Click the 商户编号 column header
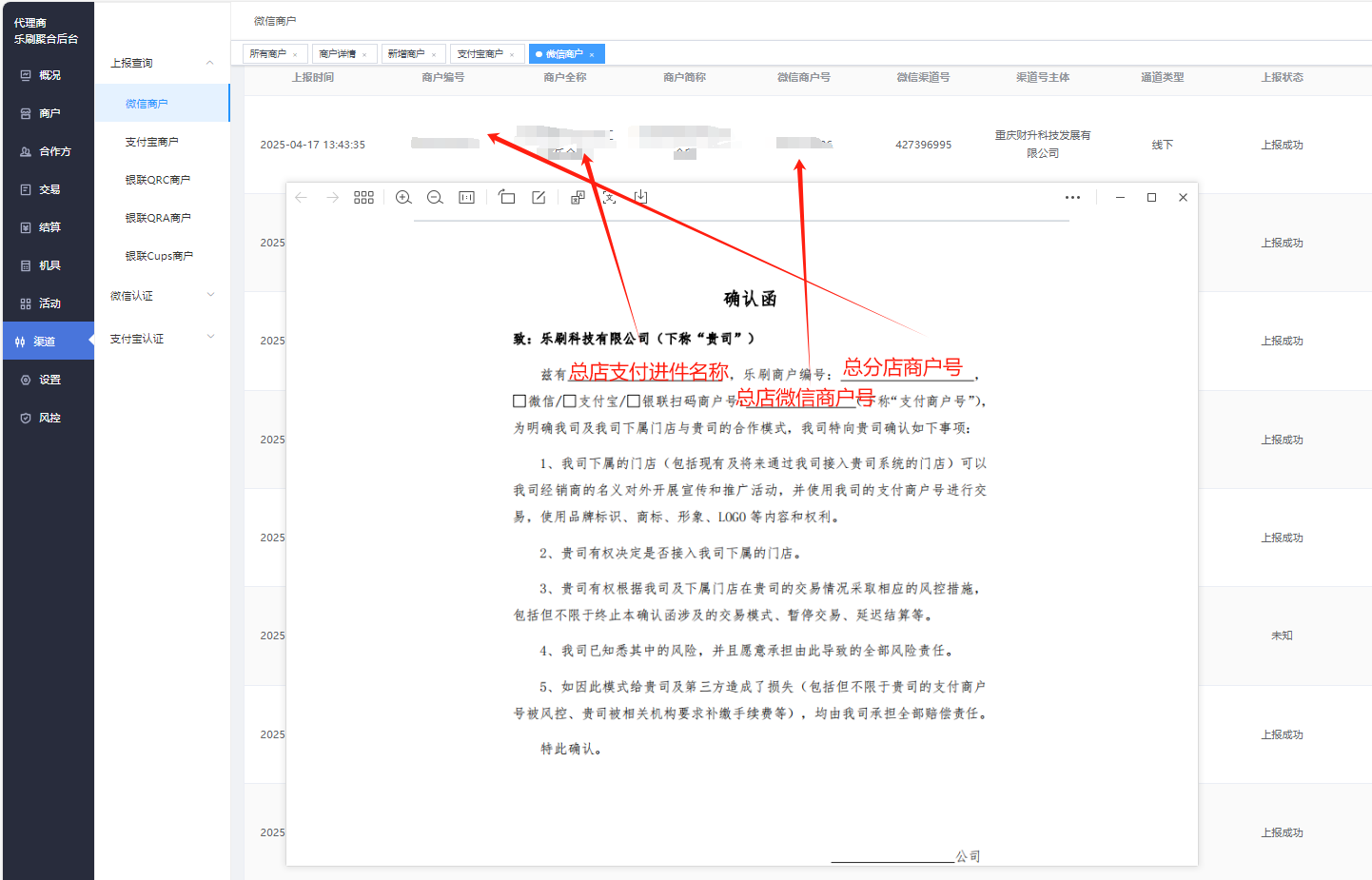This screenshot has height=880, width=1372. (x=443, y=77)
